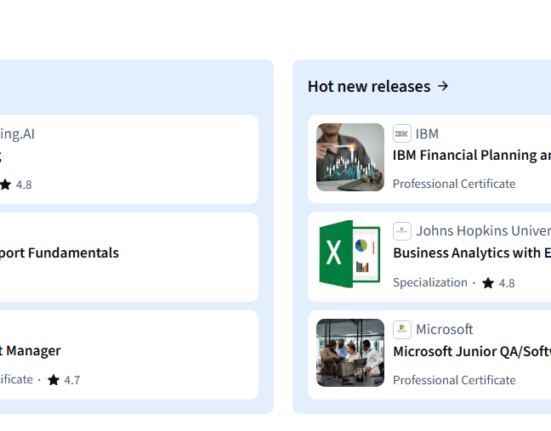Click the Specialization label under Business Analytics
The height and width of the screenshot is (431, 551).
tap(430, 282)
